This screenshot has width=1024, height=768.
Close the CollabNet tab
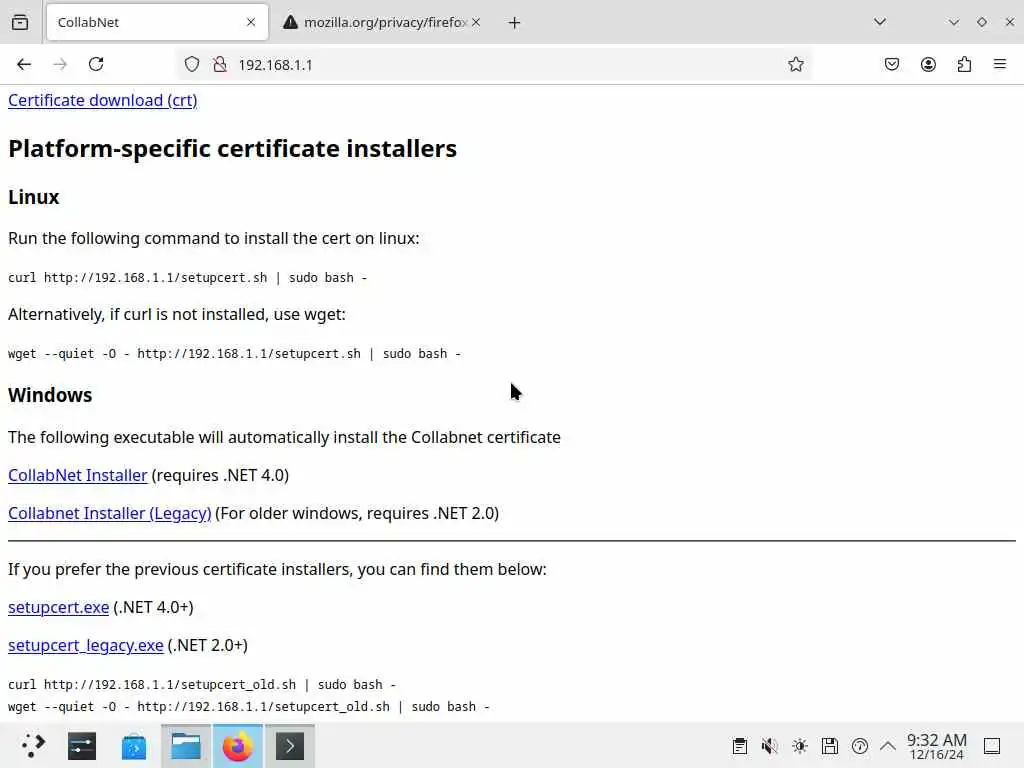point(251,22)
